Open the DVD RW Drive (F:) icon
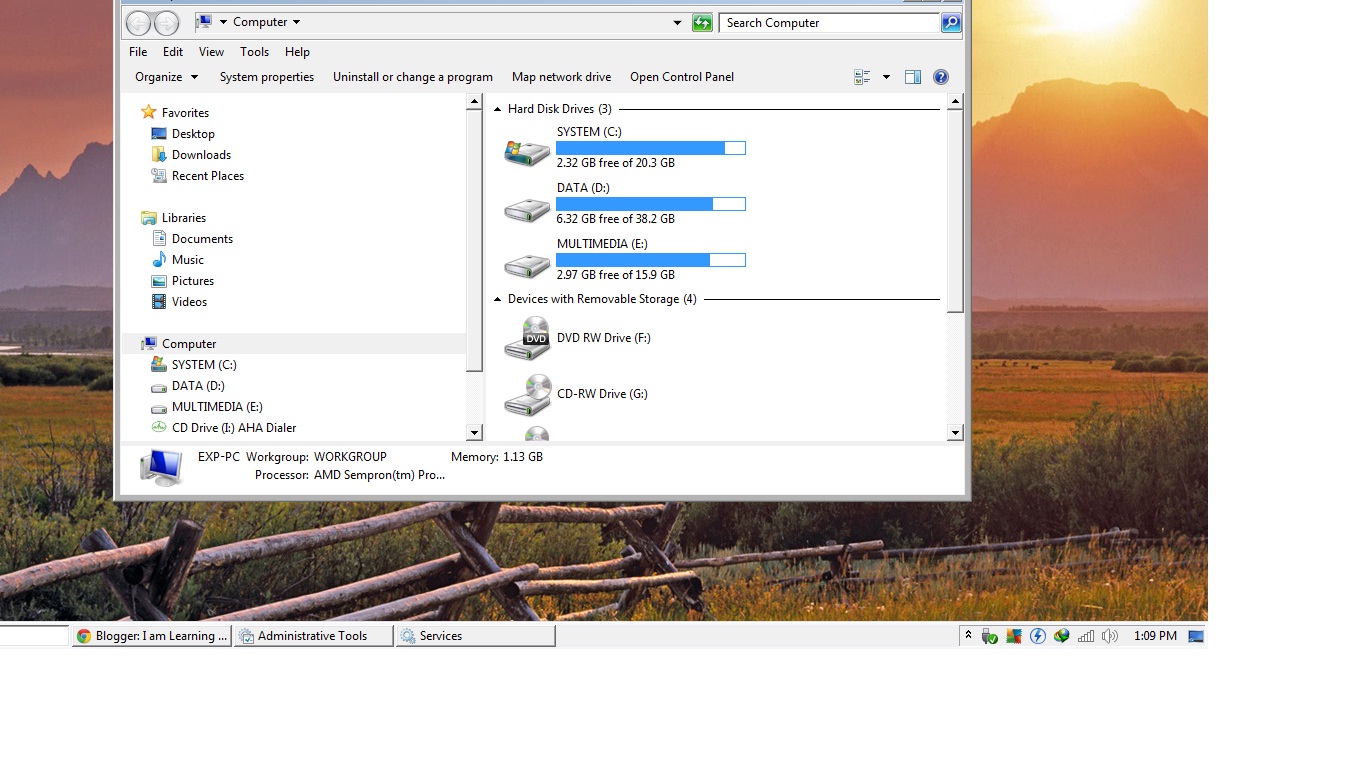Screen dimensions: 1360x768 527,338
